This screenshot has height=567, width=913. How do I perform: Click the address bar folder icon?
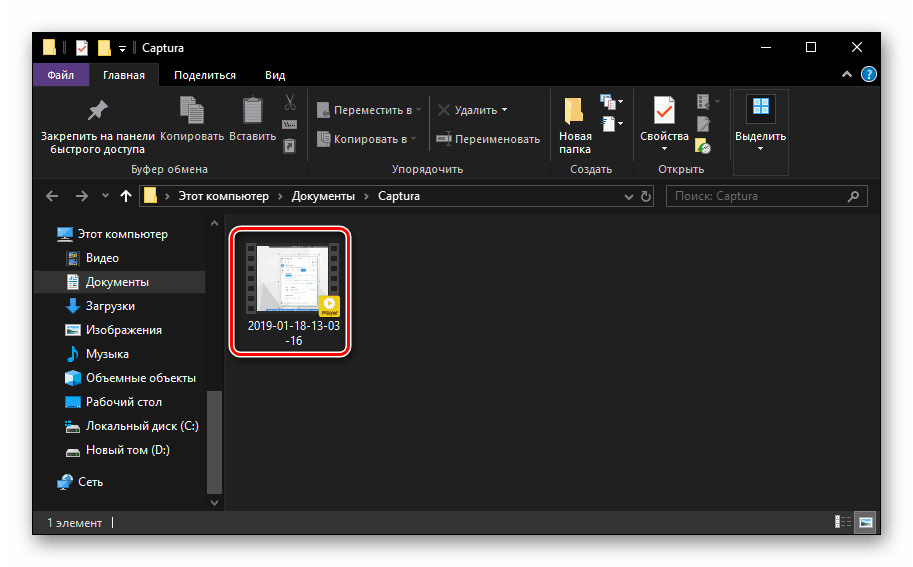150,196
